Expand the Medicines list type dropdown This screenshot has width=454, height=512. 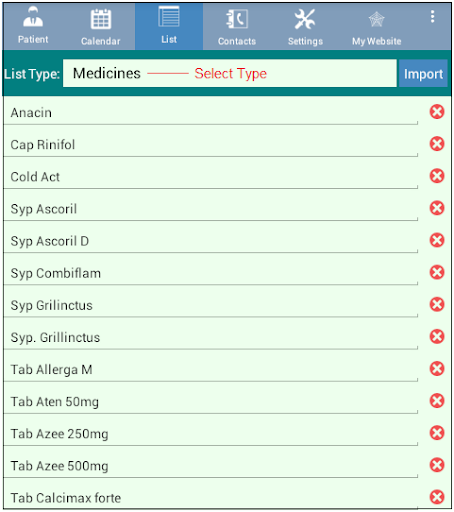click(x=230, y=73)
